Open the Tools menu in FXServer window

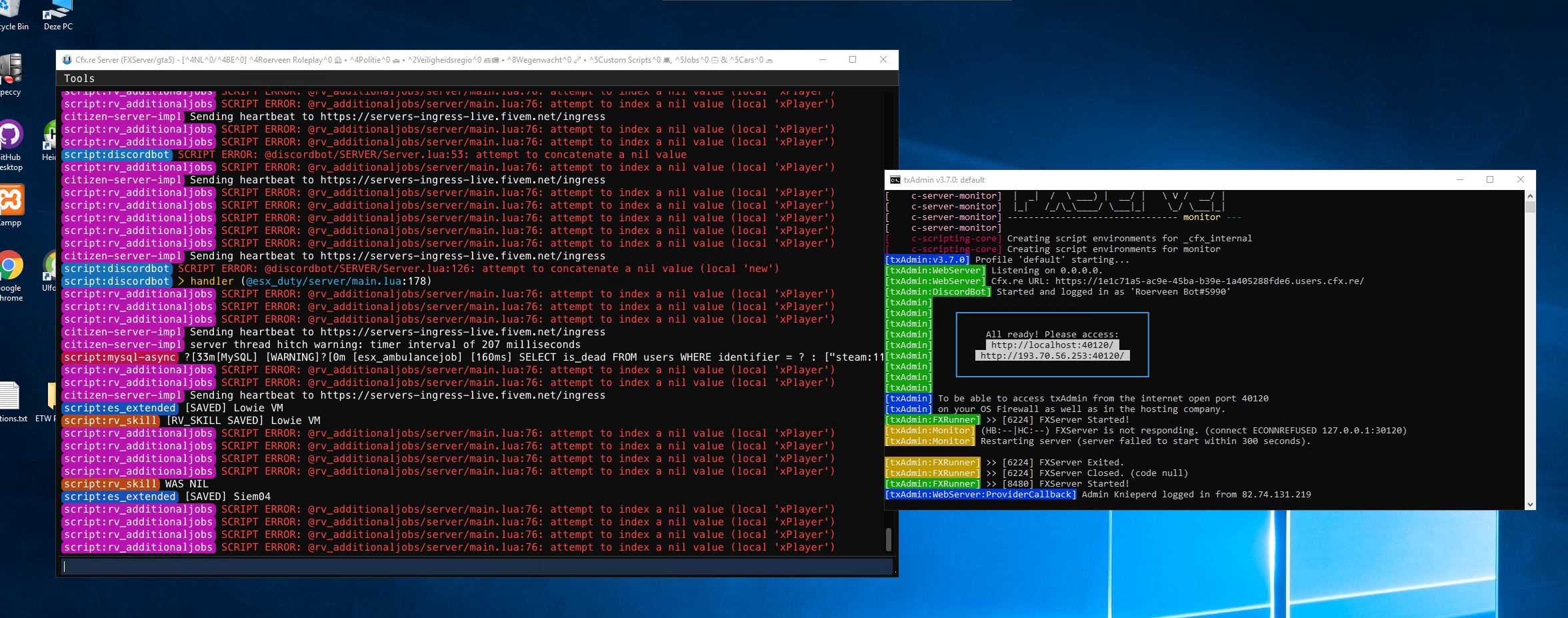(79, 79)
